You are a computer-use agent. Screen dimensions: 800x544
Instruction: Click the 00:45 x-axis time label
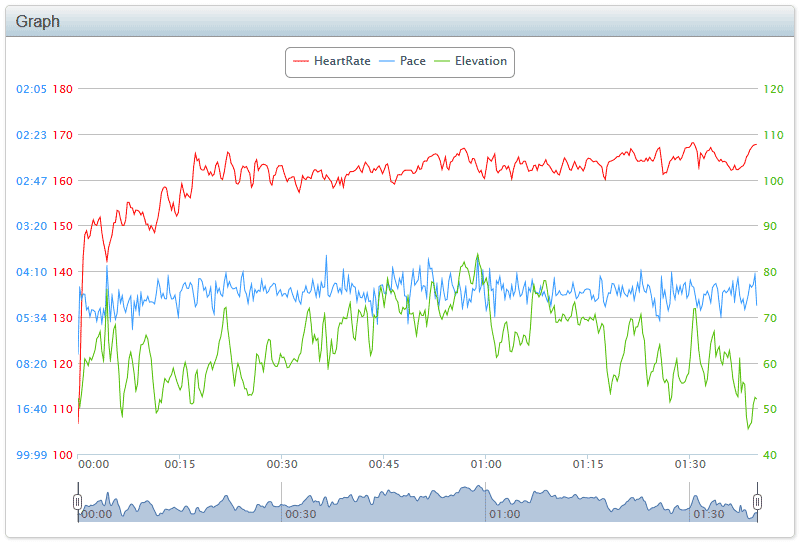click(384, 464)
